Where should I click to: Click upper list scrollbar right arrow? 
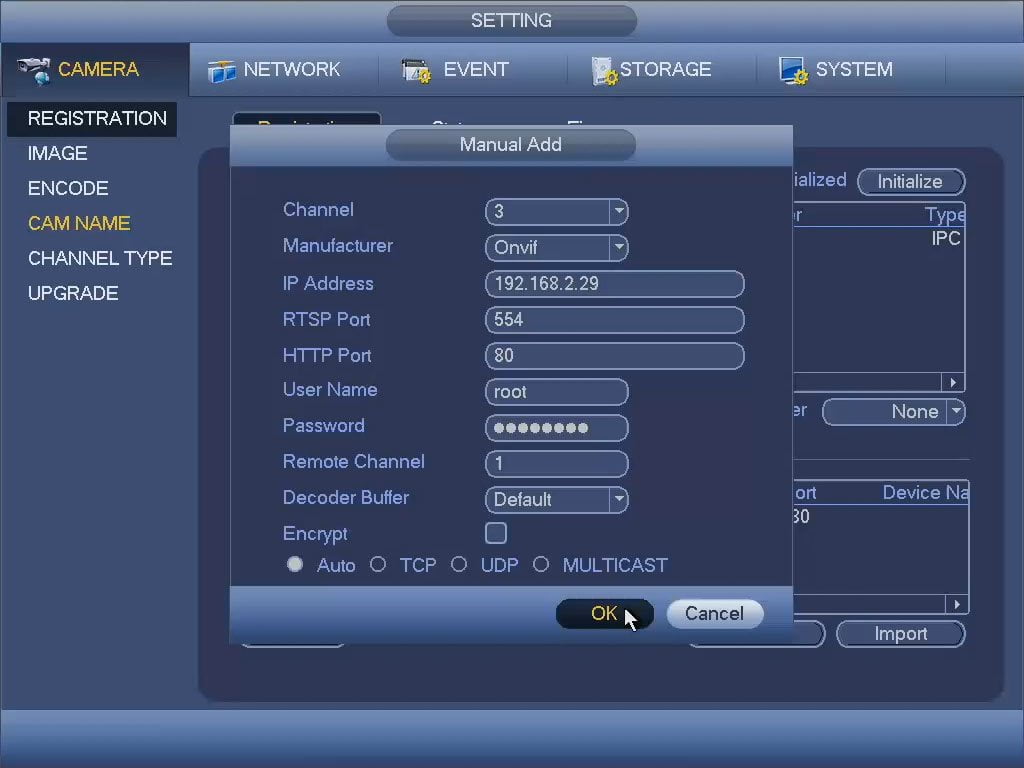coord(953,383)
